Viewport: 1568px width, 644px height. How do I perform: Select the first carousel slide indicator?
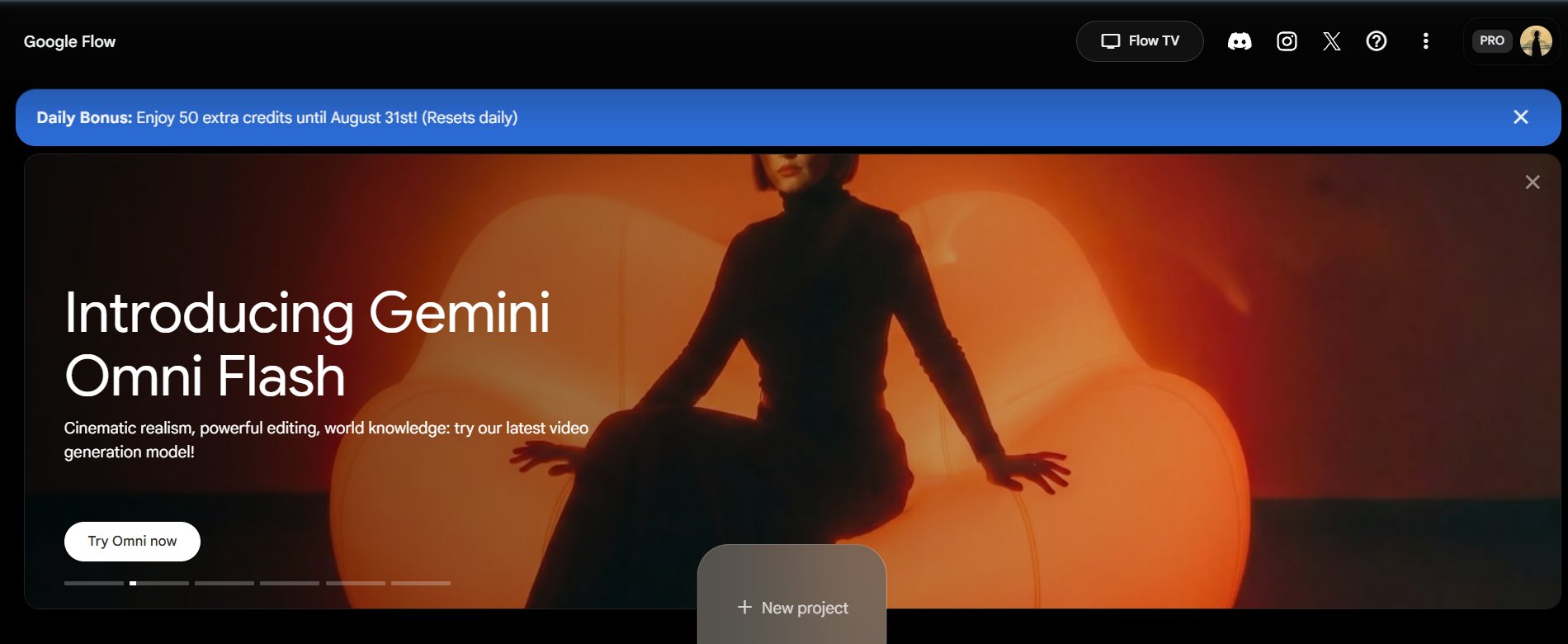coord(94,583)
